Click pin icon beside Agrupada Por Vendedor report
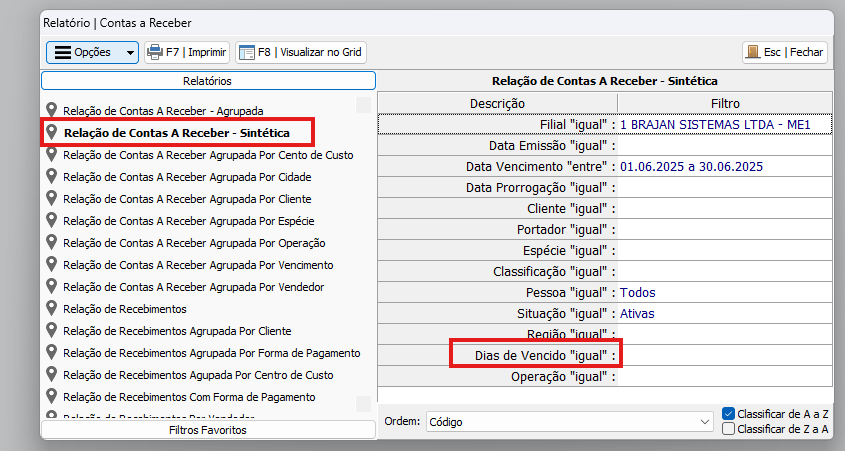This screenshot has width=845, height=451. pyautogui.click(x=51, y=287)
